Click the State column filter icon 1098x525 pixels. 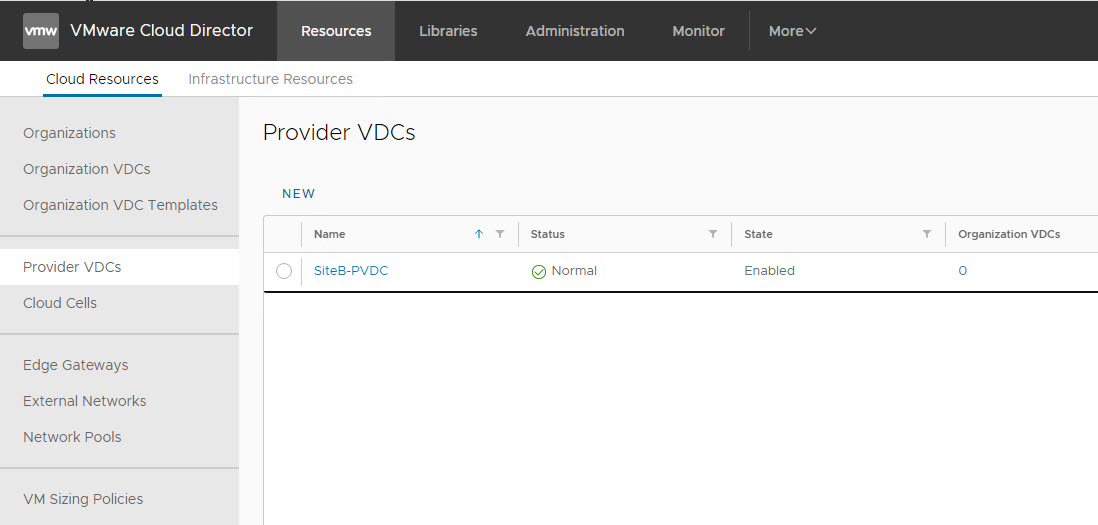(x=927, y=234)
